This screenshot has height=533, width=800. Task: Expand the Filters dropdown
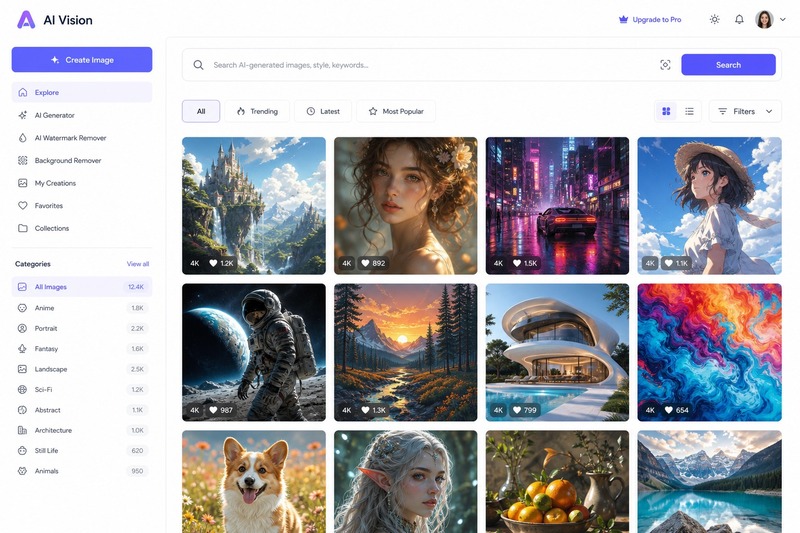(745, 111)
